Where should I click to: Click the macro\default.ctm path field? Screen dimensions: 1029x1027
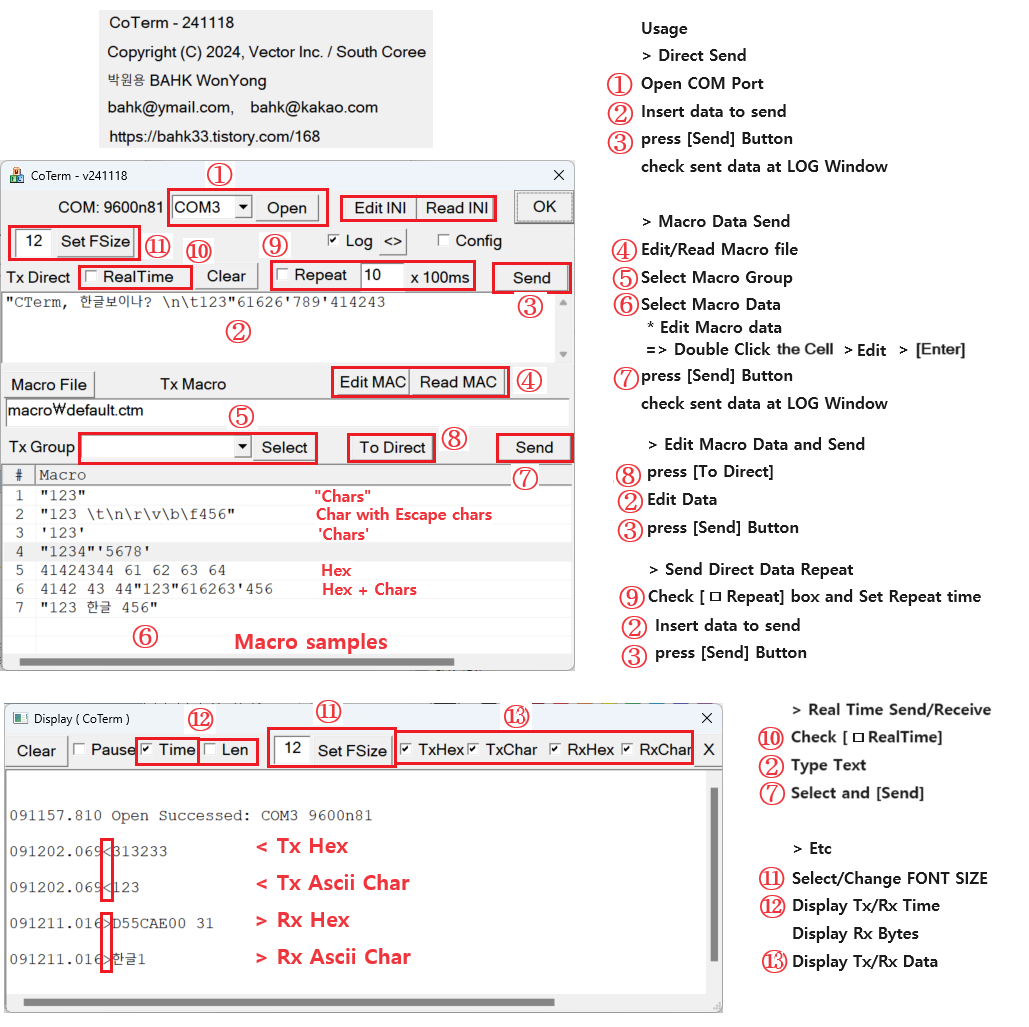pos(287,411)
